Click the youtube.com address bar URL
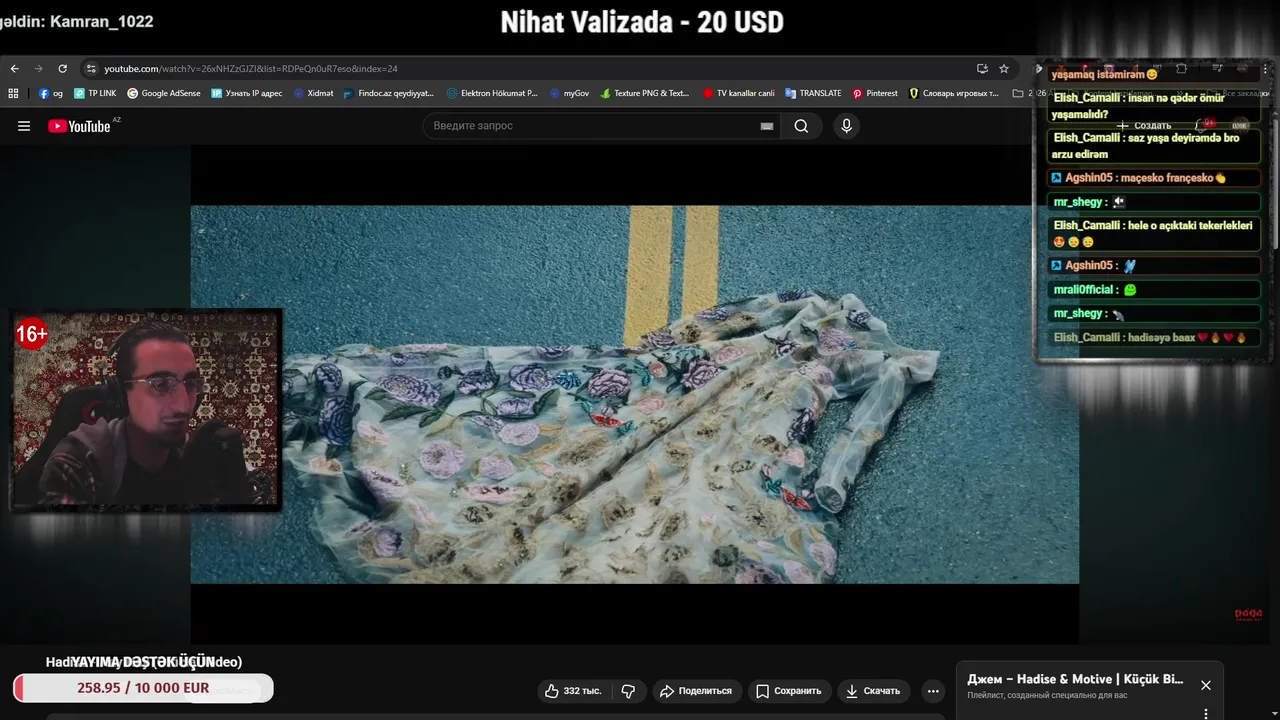1280x720 pixels. [250, 69]
